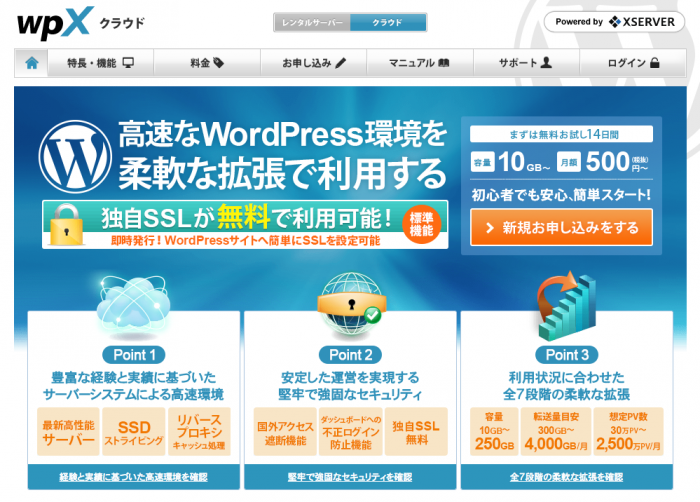Viewport: 700px width, 502px height.
Task: Open 経験と実績に基づいた高速環境を確認 link
Action: pyautogui.click(x=133, y=477)
